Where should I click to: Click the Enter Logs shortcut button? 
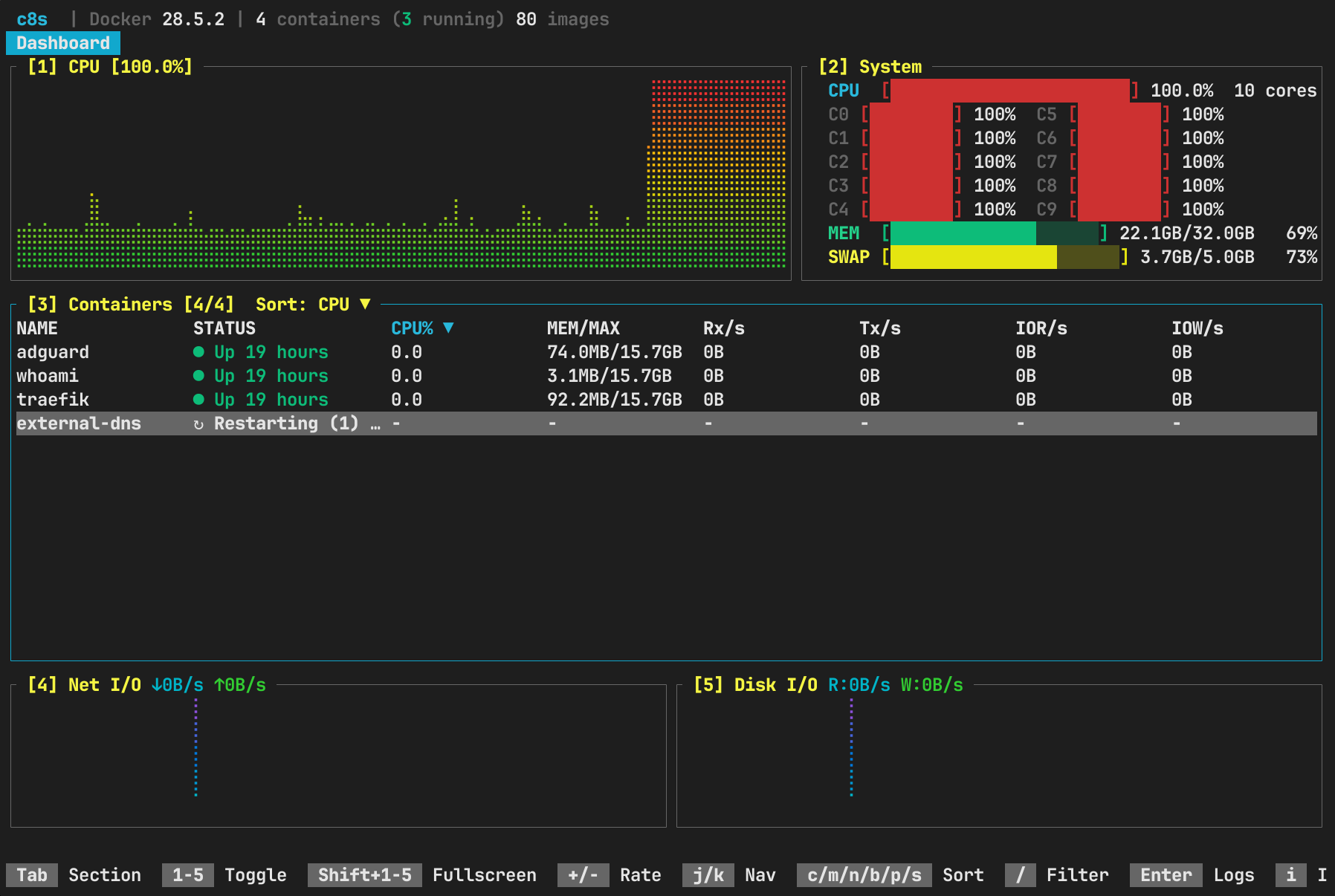[1166, 875]
